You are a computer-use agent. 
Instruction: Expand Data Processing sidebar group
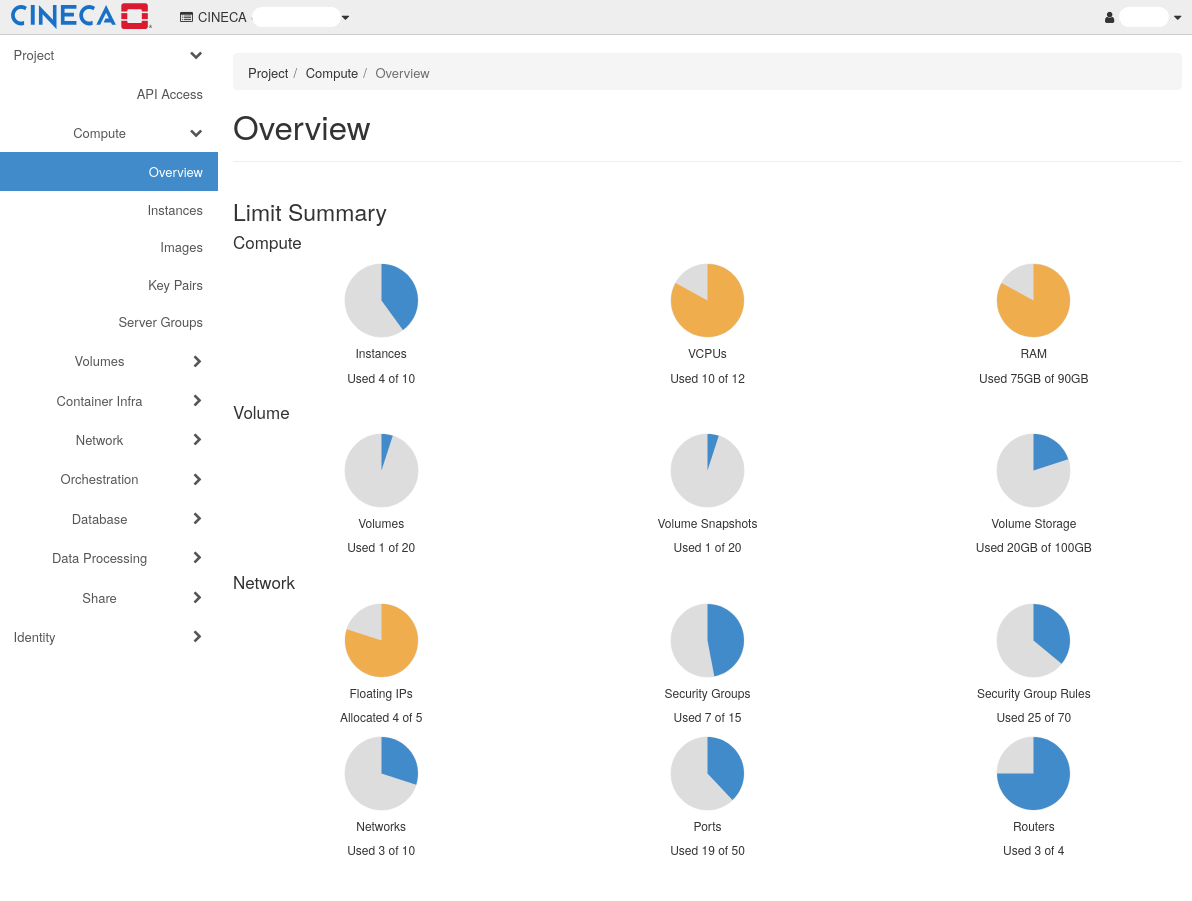(x=109, y=558)
